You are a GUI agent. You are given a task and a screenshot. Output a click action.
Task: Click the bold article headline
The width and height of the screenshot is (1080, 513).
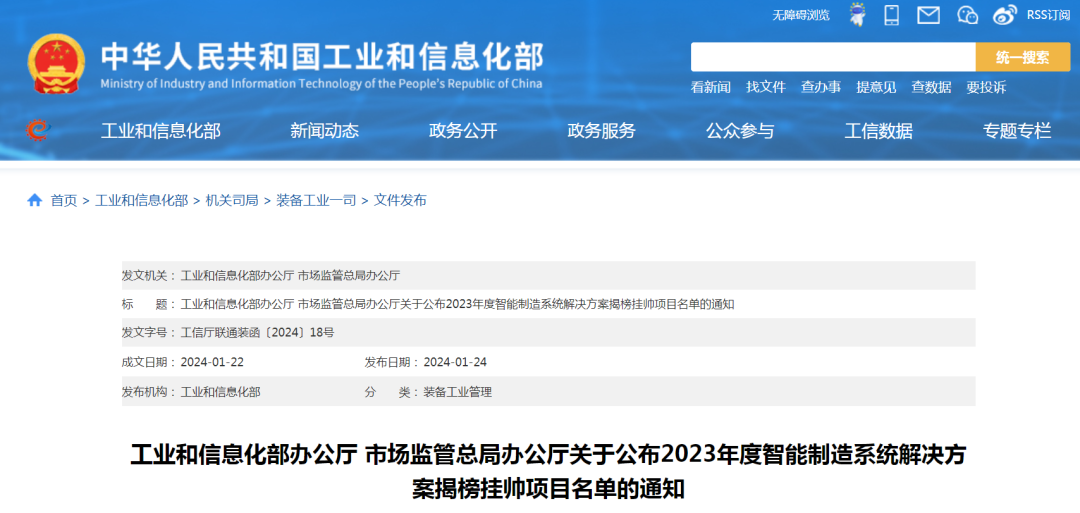(x=548, y=472)
